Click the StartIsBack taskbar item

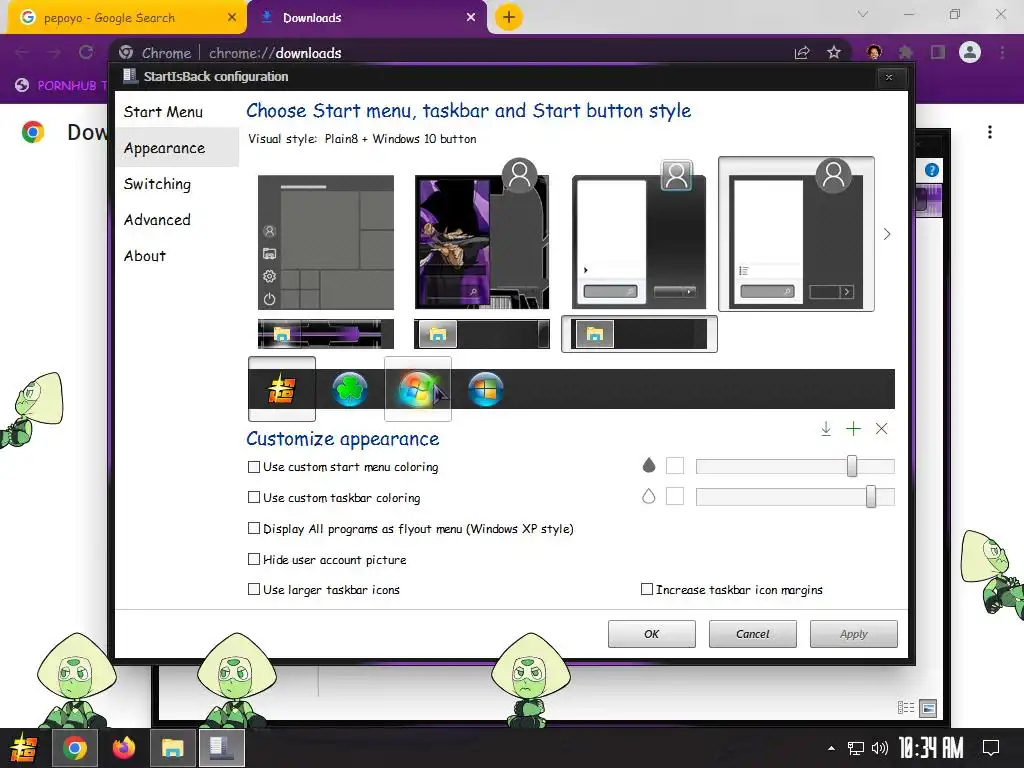click(222, 748)
